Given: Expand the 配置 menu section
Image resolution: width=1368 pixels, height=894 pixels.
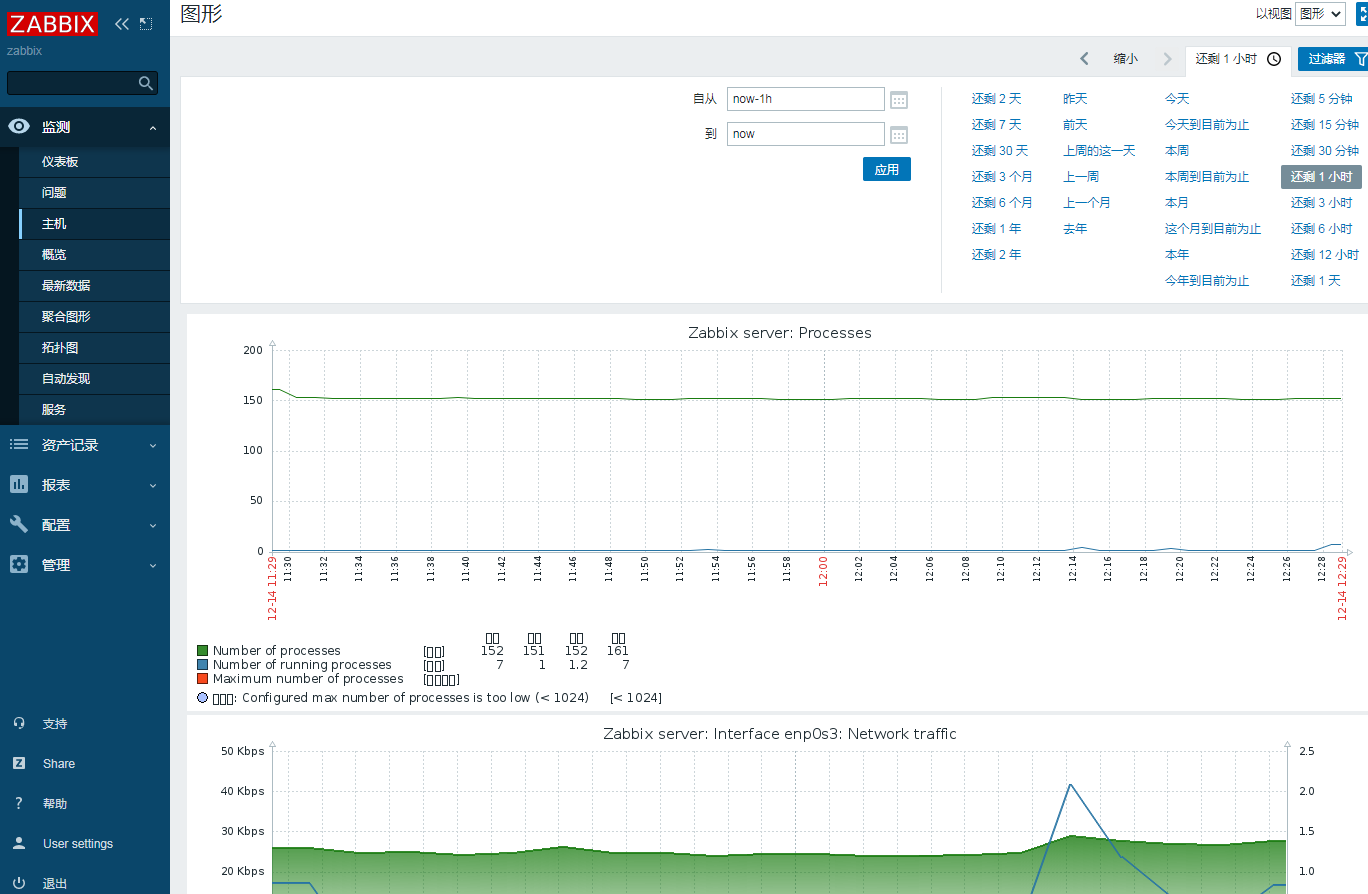Looking at the screenshot, I should 85,525.
